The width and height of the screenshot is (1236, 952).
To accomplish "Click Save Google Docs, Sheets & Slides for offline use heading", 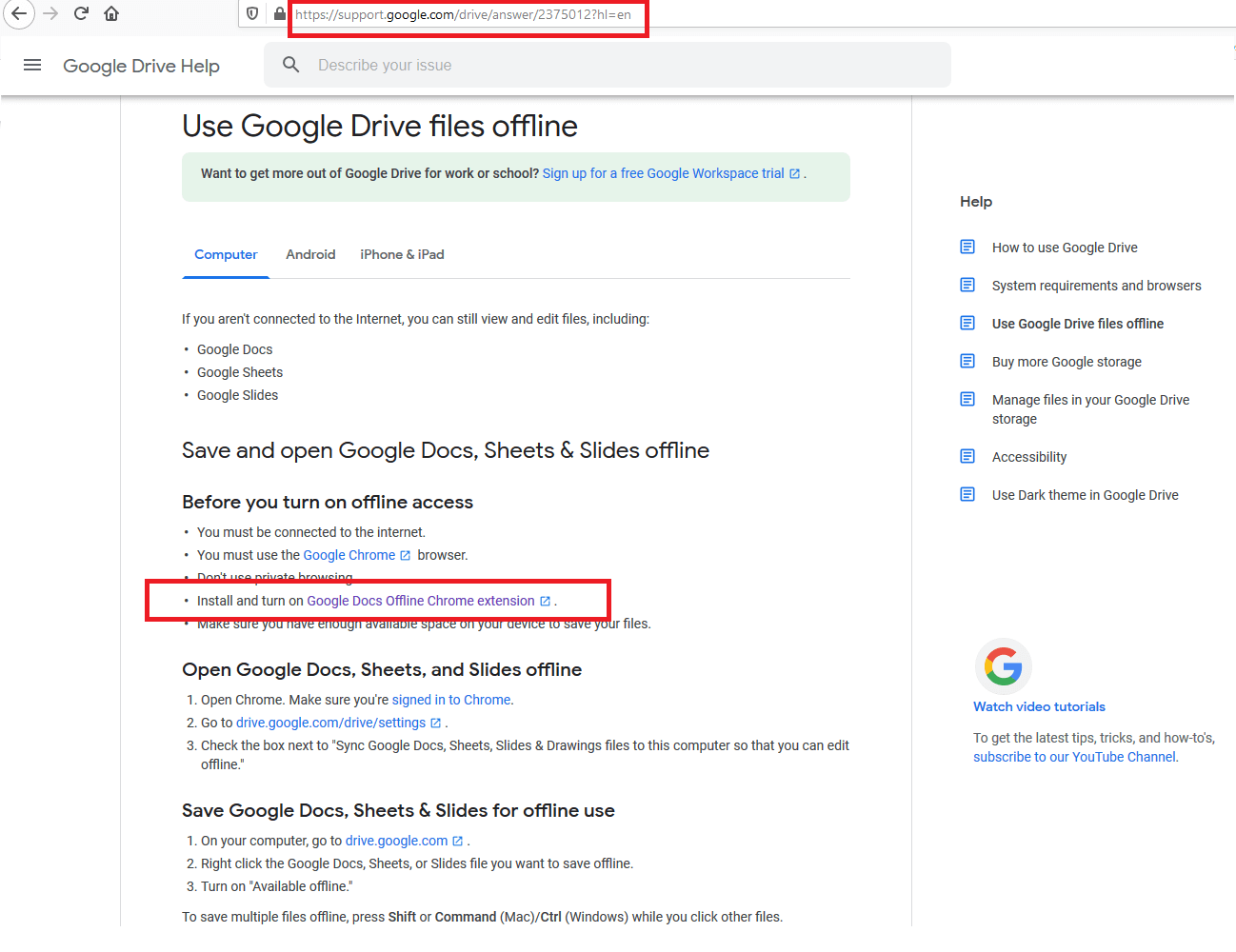I will tap(398, 810).
